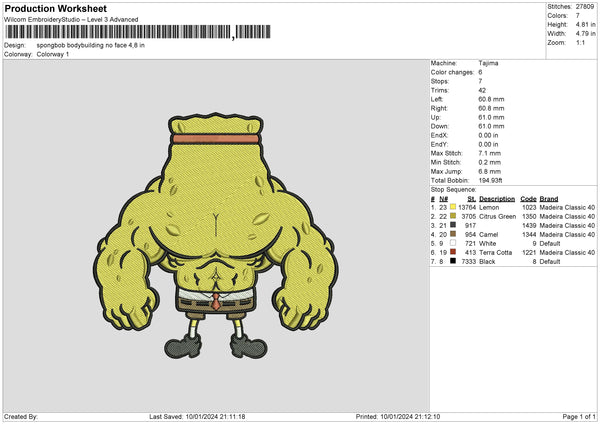
Task: Click the 'Description' column header
Action: (497, 199)
